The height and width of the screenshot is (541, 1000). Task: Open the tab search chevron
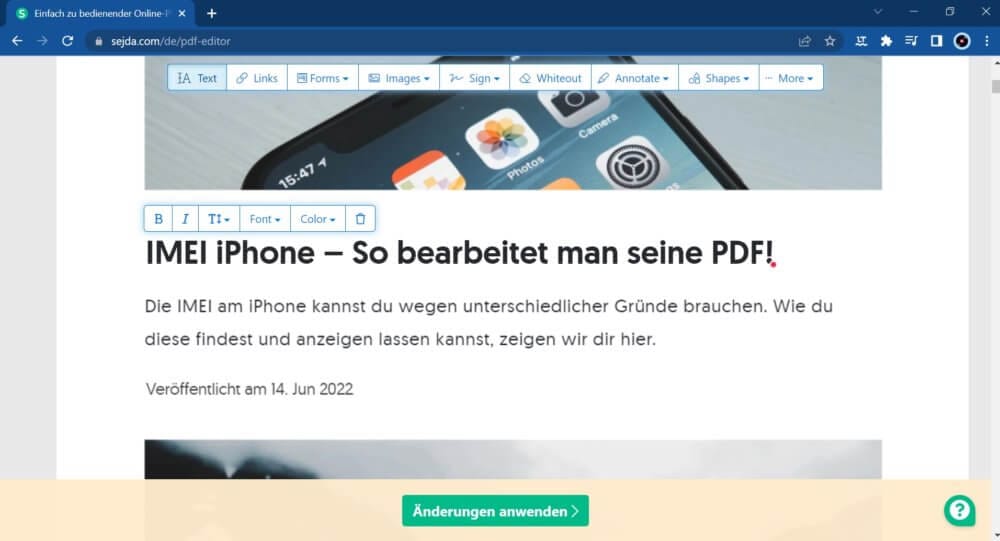(878, 11)
